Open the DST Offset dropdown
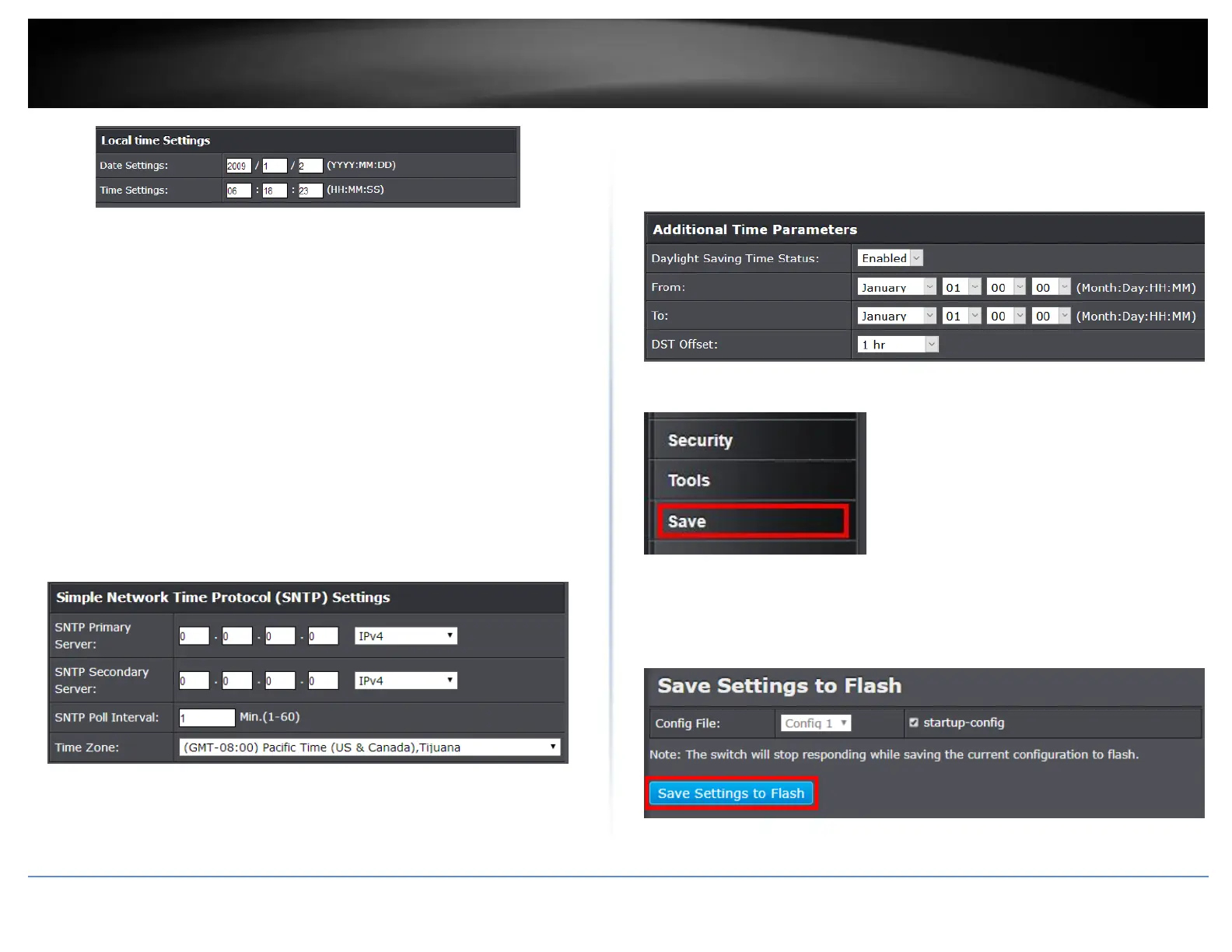The width and height of the screenshot is (1232, 952). coord(898,345)
